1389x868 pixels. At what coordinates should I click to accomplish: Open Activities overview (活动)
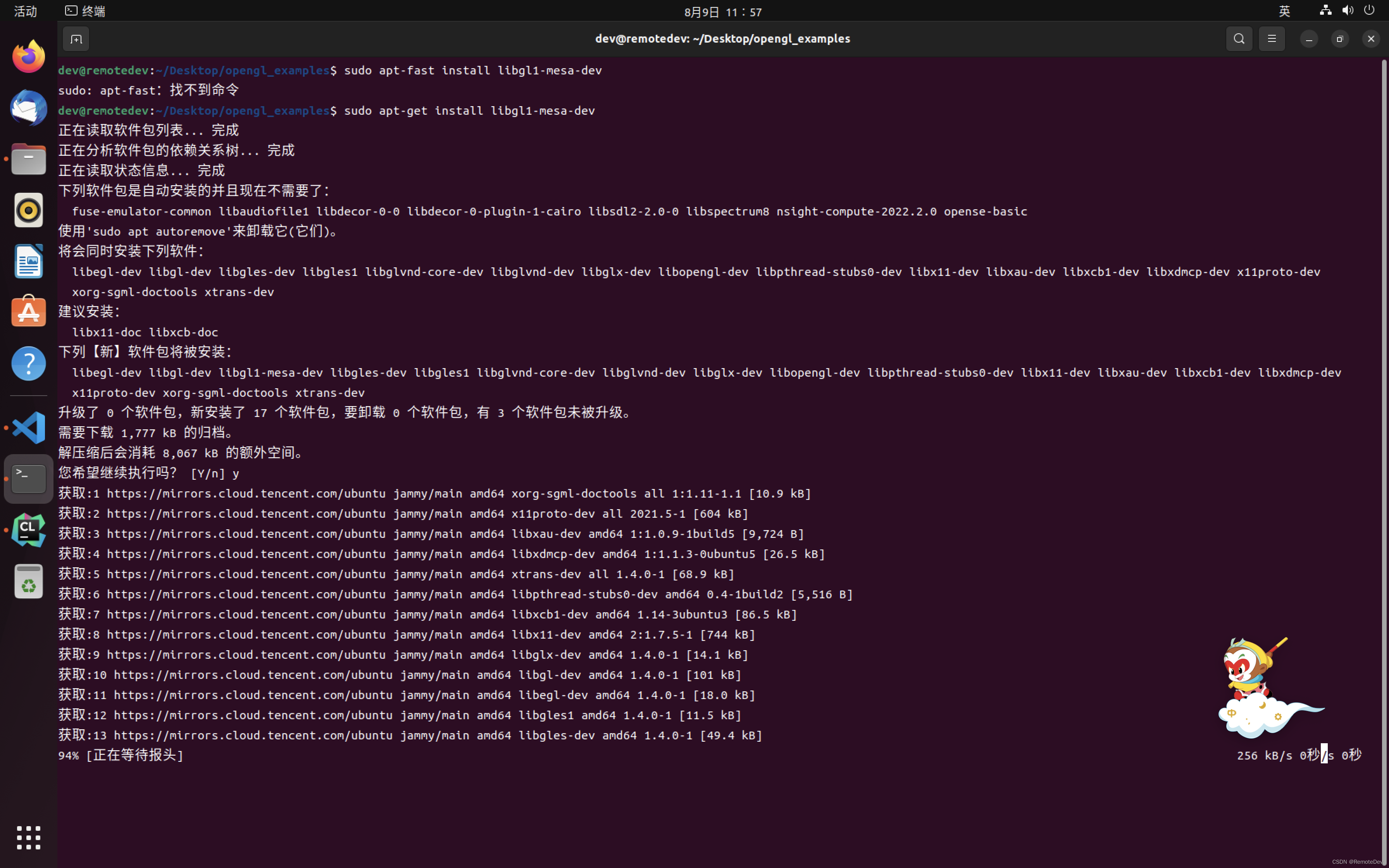point(25,11)
